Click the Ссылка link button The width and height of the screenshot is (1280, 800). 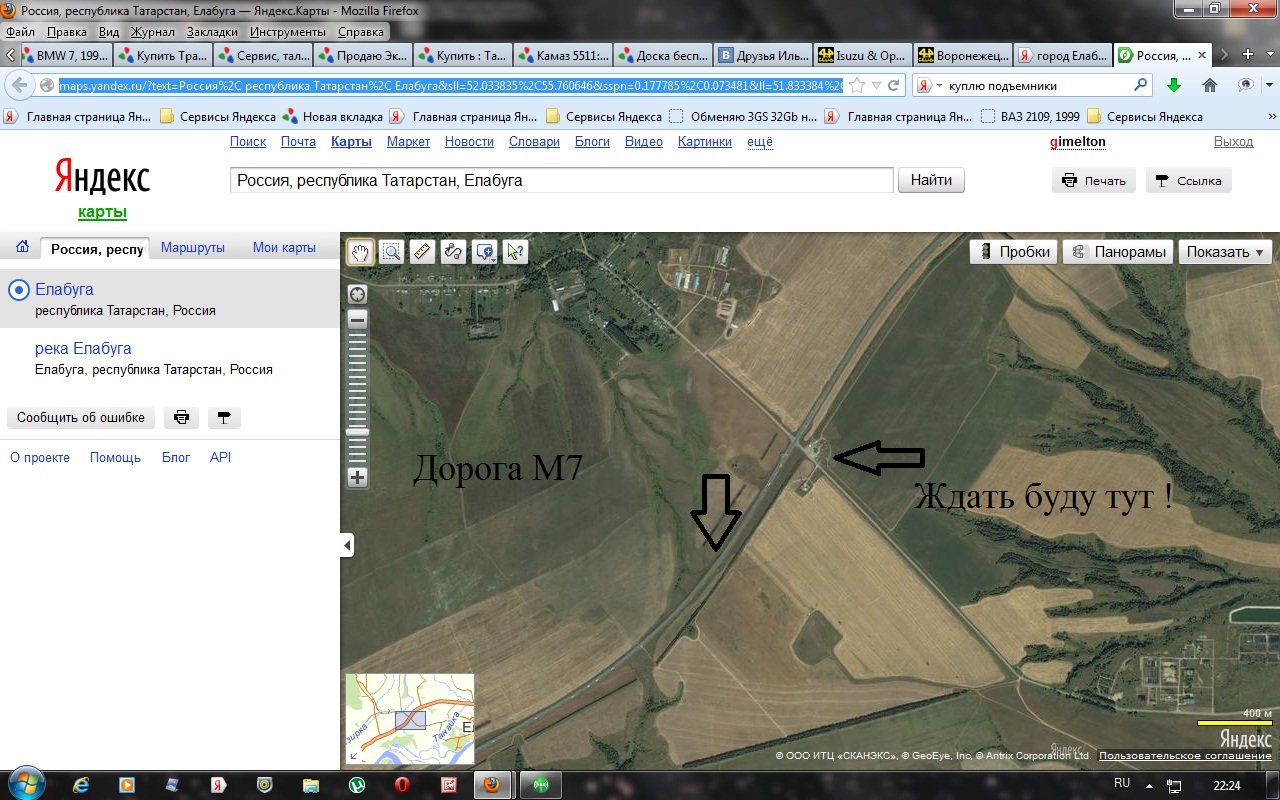coord(1189,181)
